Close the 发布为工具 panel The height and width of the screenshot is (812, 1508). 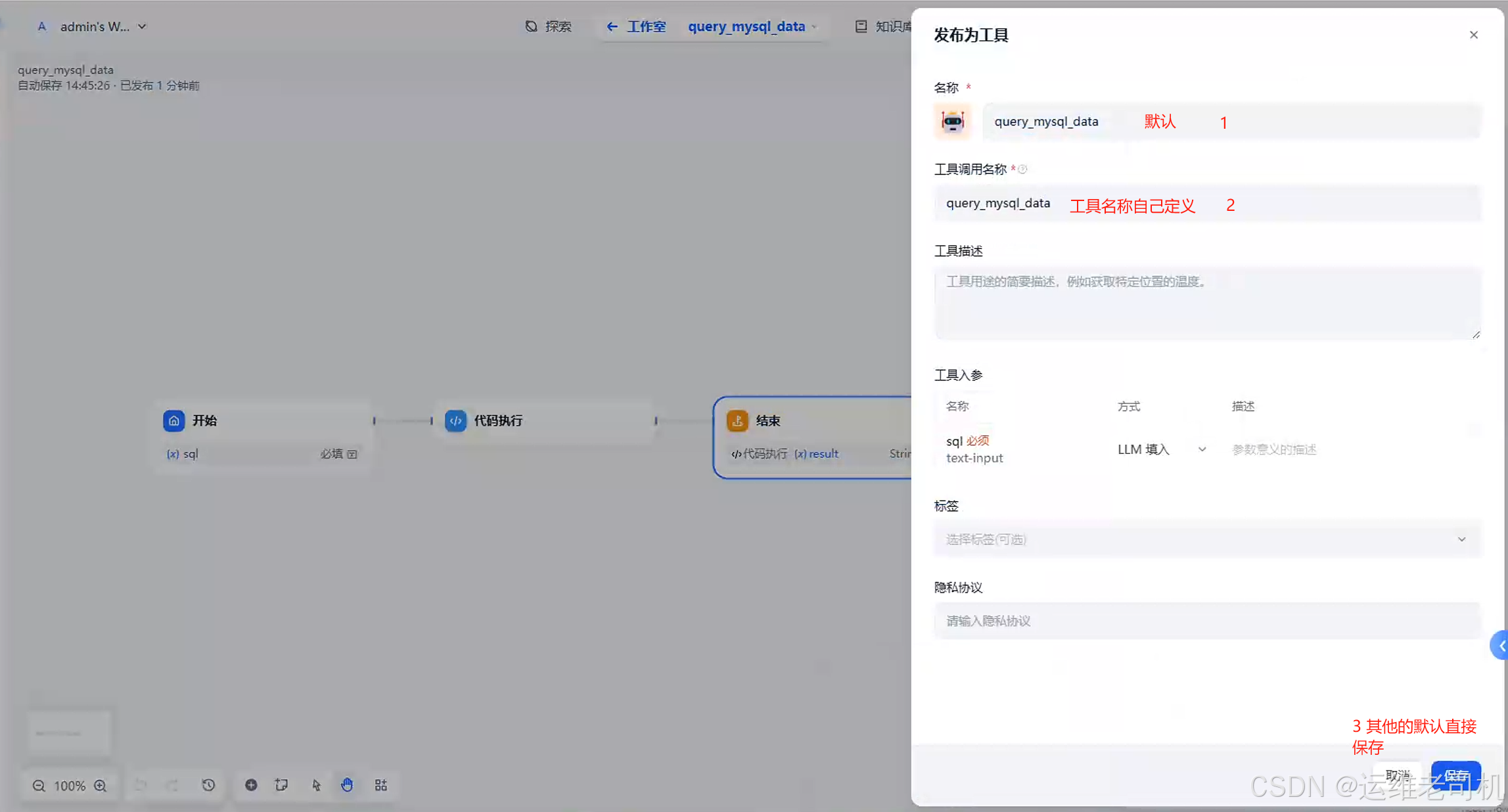pyautogui.click(x=1473, y=35)
